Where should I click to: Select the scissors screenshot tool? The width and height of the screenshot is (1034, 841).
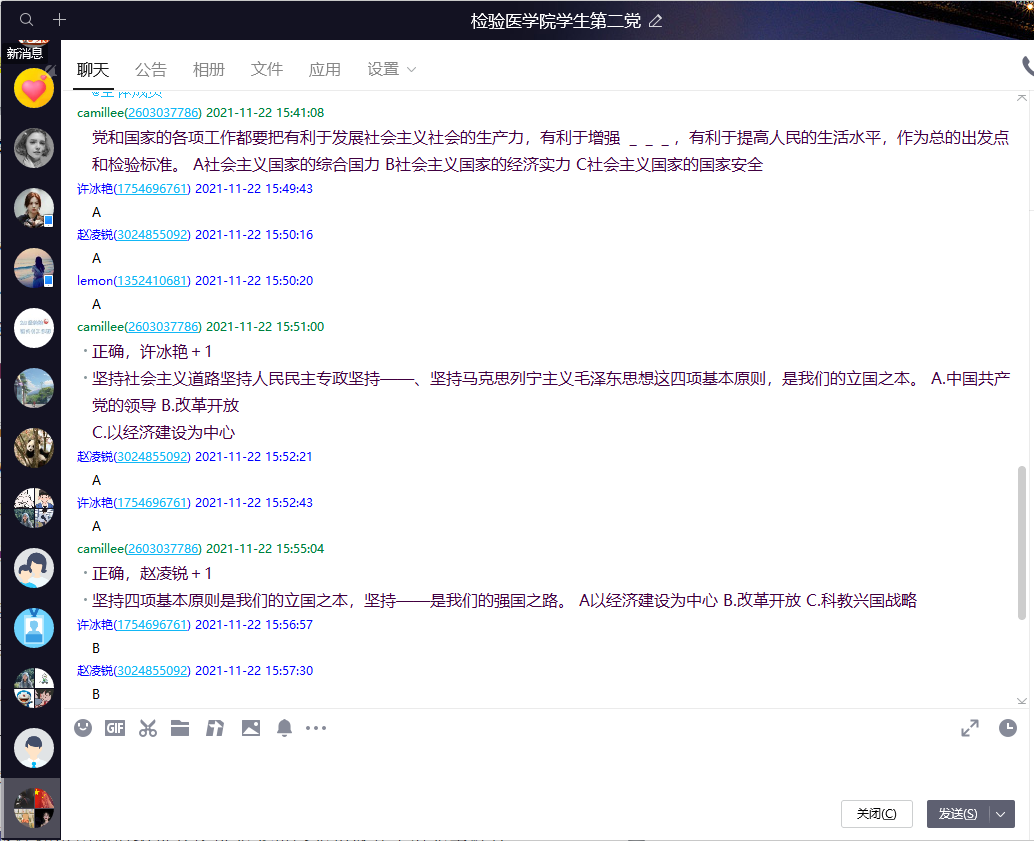[148, 728]
